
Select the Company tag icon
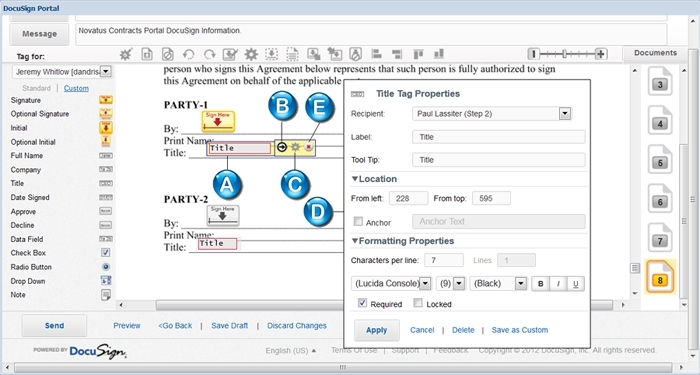pyautogui.click(x=106, y=169)
